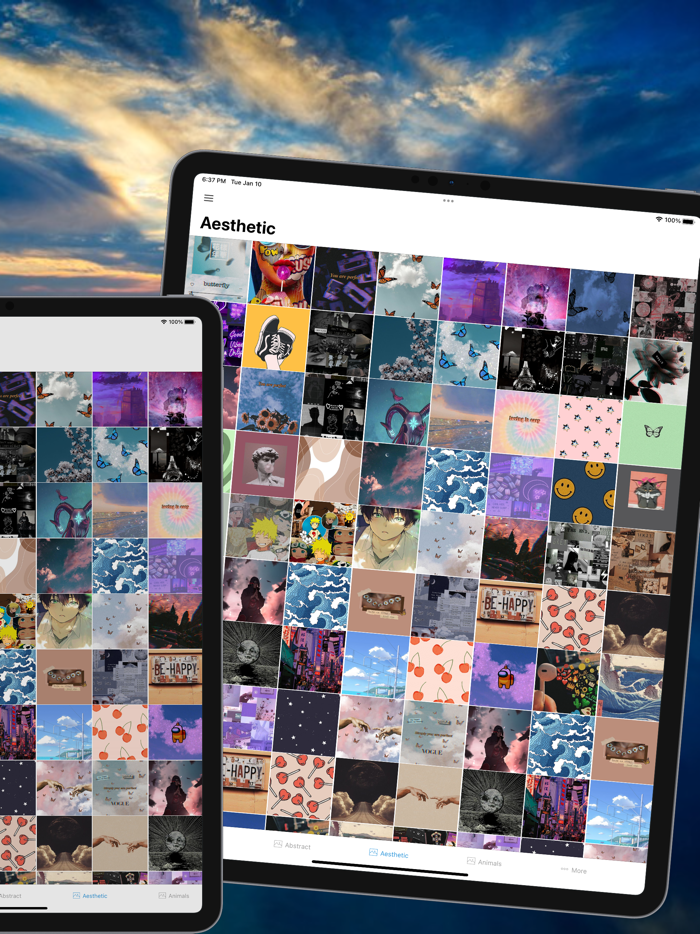Select pink-cloud Creation of Adam hands on large iPad
This screenshot has width=700, height=934.
[369, 727]
